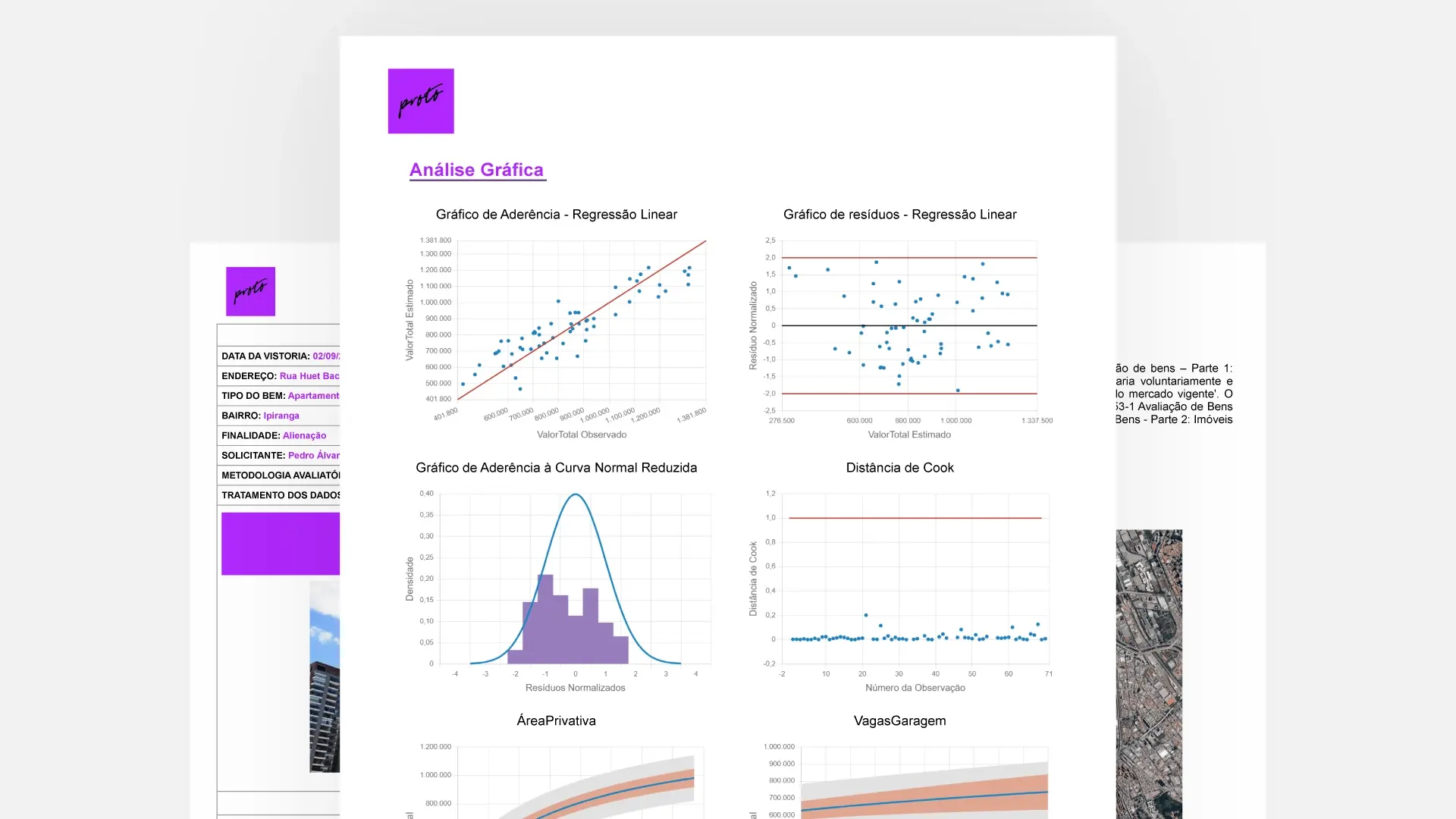Click the 'ValorTotal Observado' axis label
Viewport: 1456px width, 819px height.
tap(582, 435)
